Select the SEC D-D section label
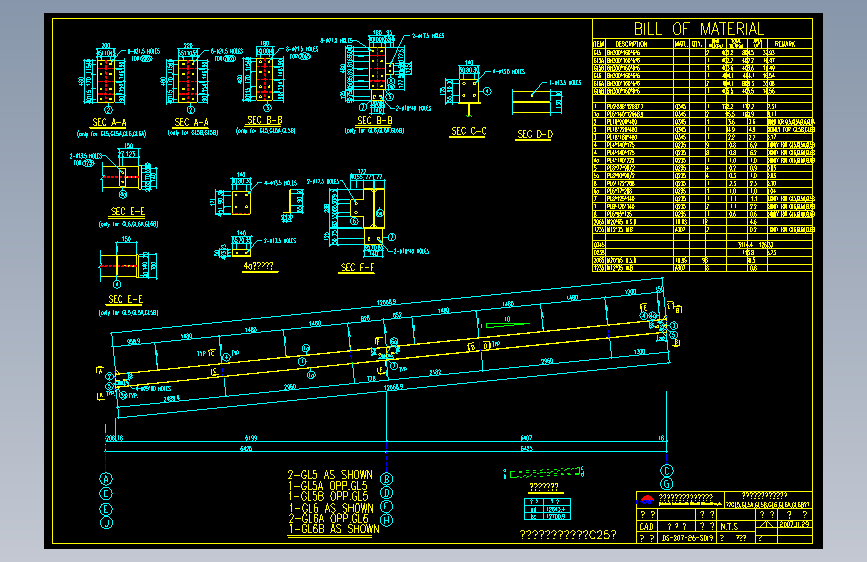This screenshot has width=867, height=562. coord(535,134)
